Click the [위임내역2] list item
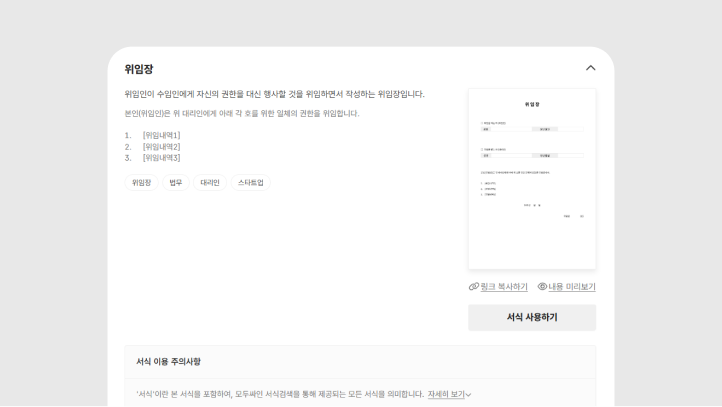Screen dimensions: 722x407 pos(161,147)
